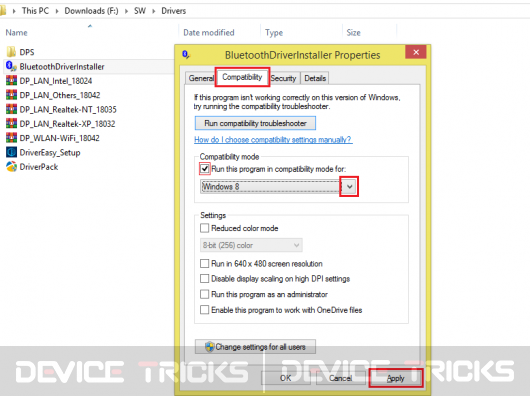This screenshot has height=396, width=530.
Task: Select the DP_LAN_Realtek-XP_18032 file name
Action: (x=67, y=124)
